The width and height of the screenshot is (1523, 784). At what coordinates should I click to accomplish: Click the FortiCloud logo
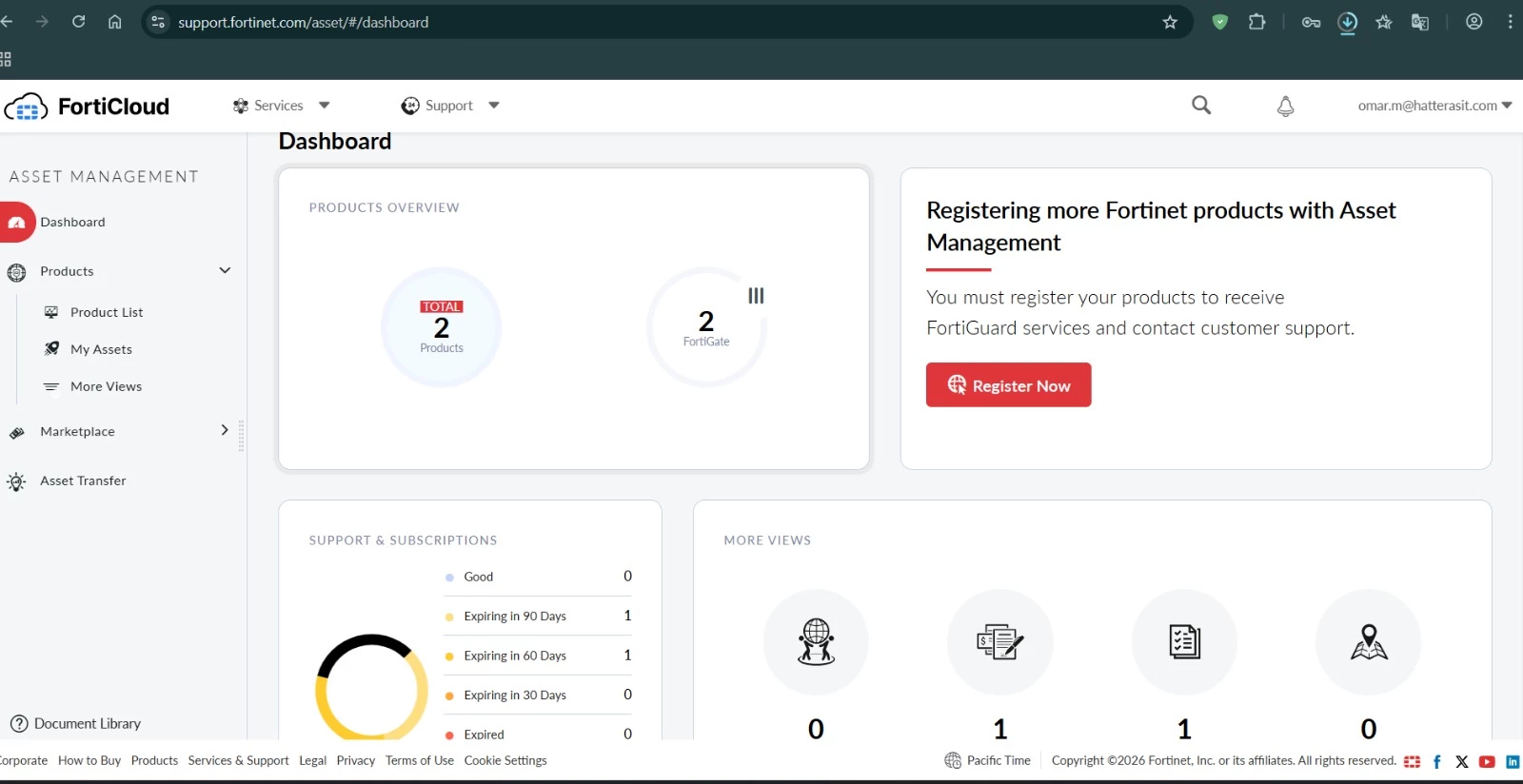pyautogui.click(x=87, y=107)
